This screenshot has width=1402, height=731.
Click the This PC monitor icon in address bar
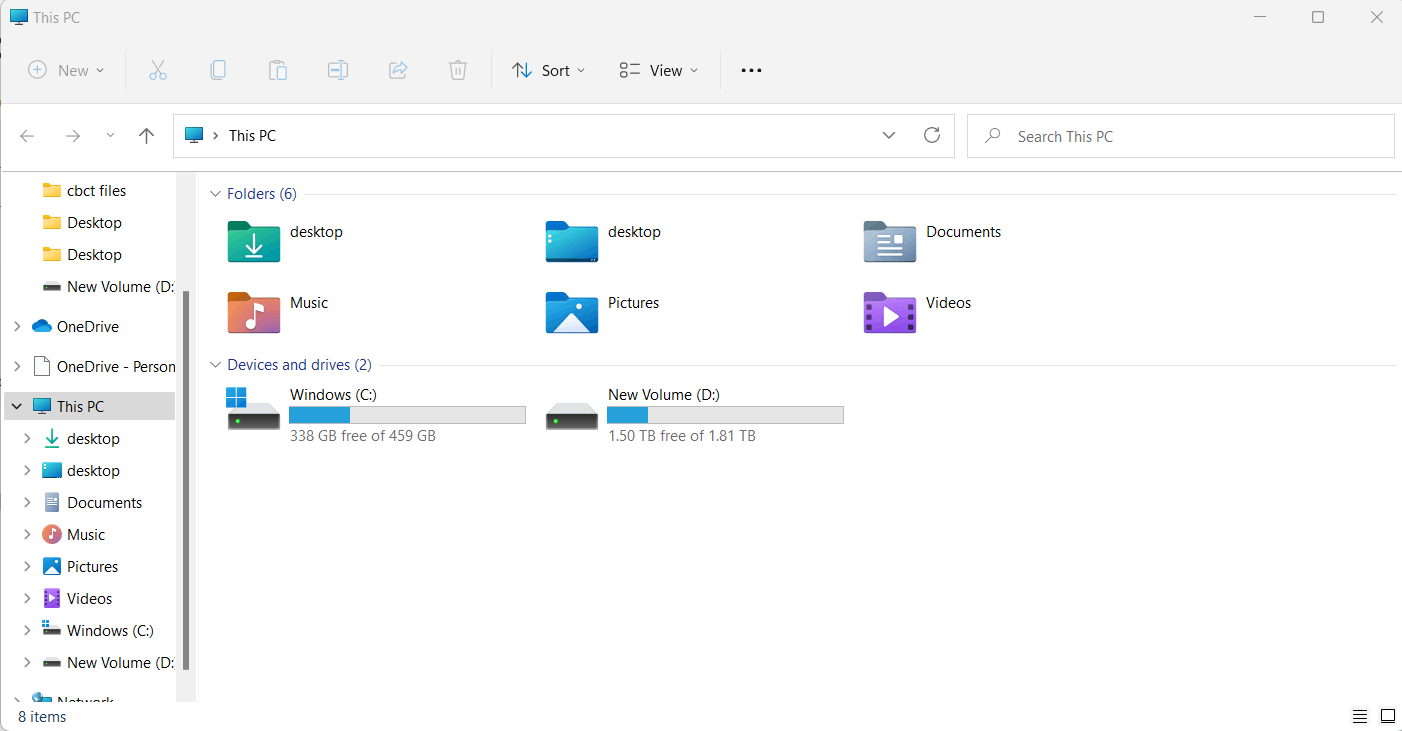tap(194, 135)
